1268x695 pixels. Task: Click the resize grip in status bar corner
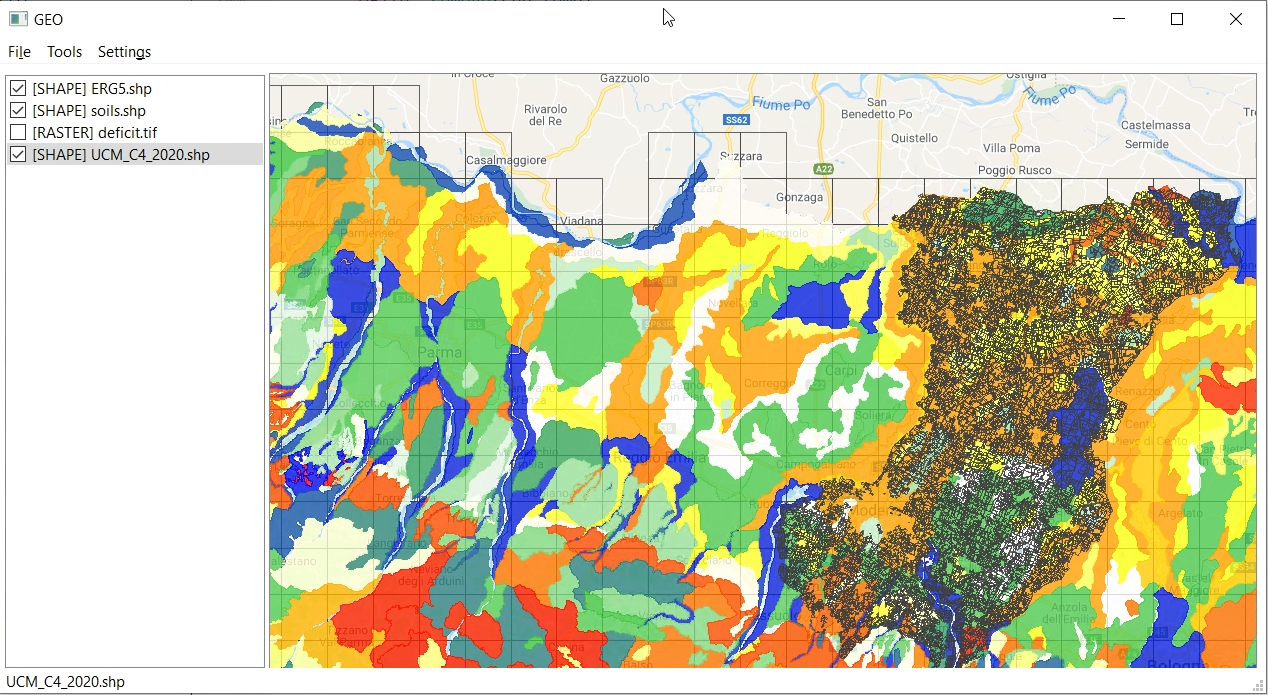(1259, 686)
